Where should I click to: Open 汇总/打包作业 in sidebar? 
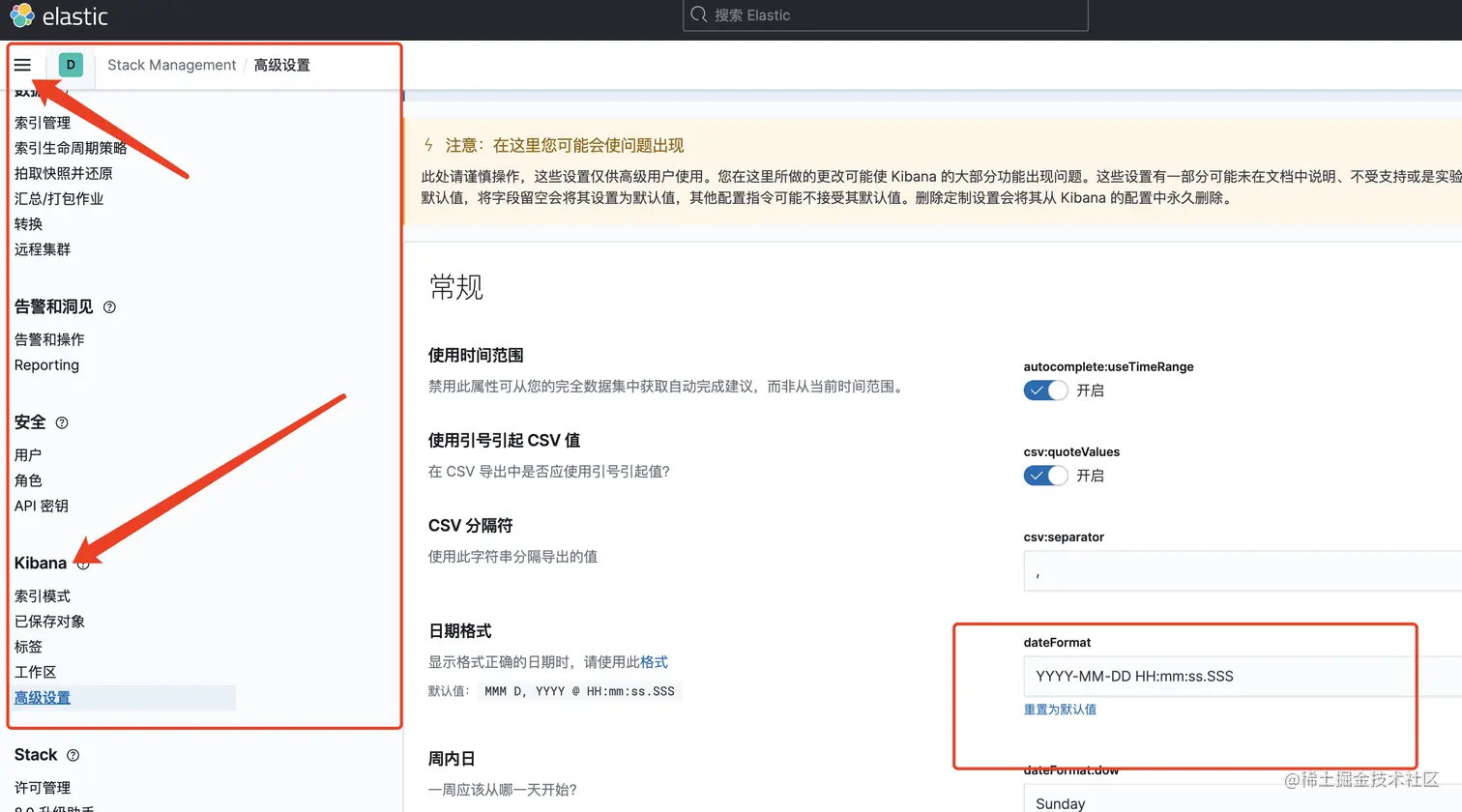click(59, 198)
